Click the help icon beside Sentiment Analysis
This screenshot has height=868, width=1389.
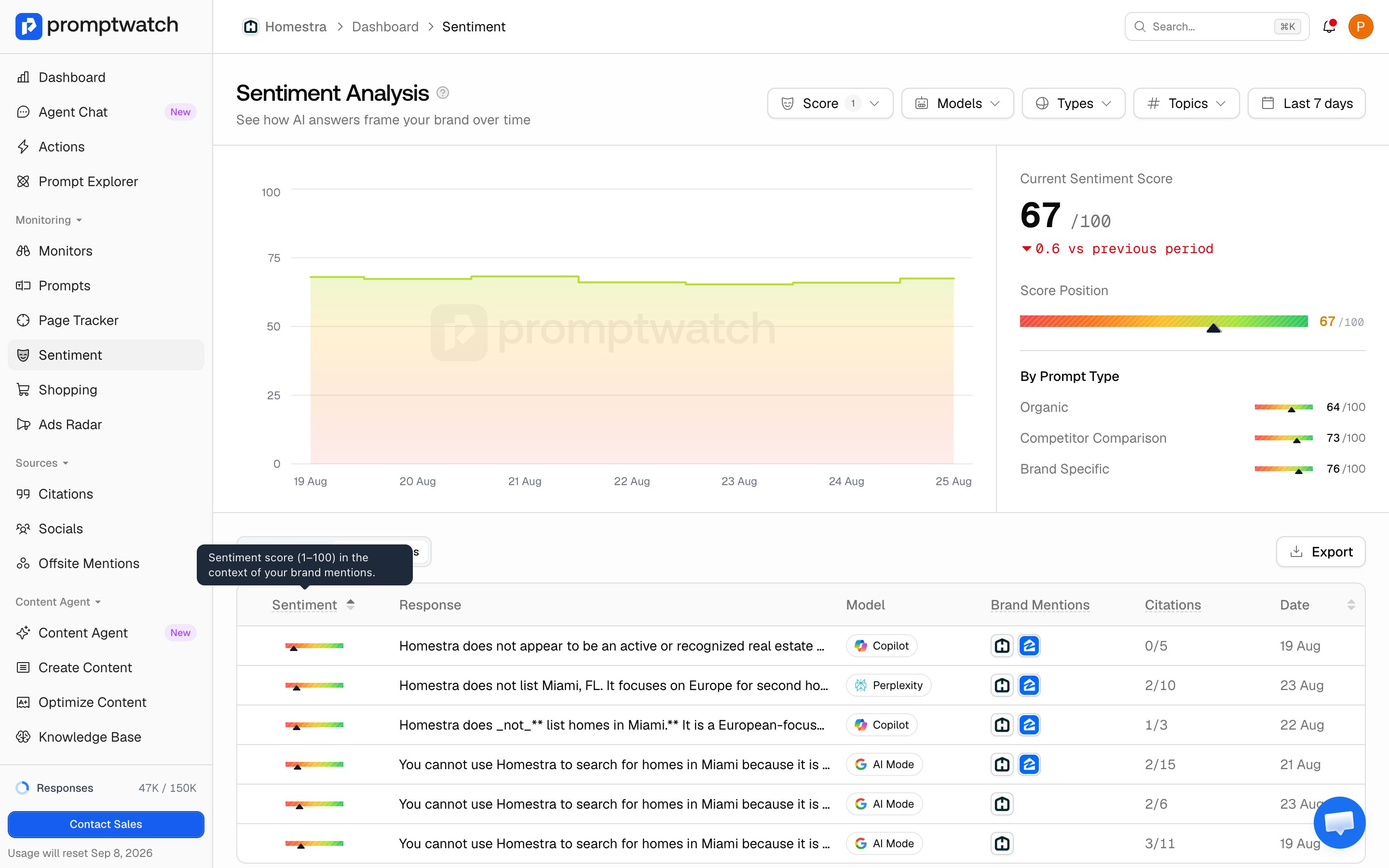tap(443, 93)
